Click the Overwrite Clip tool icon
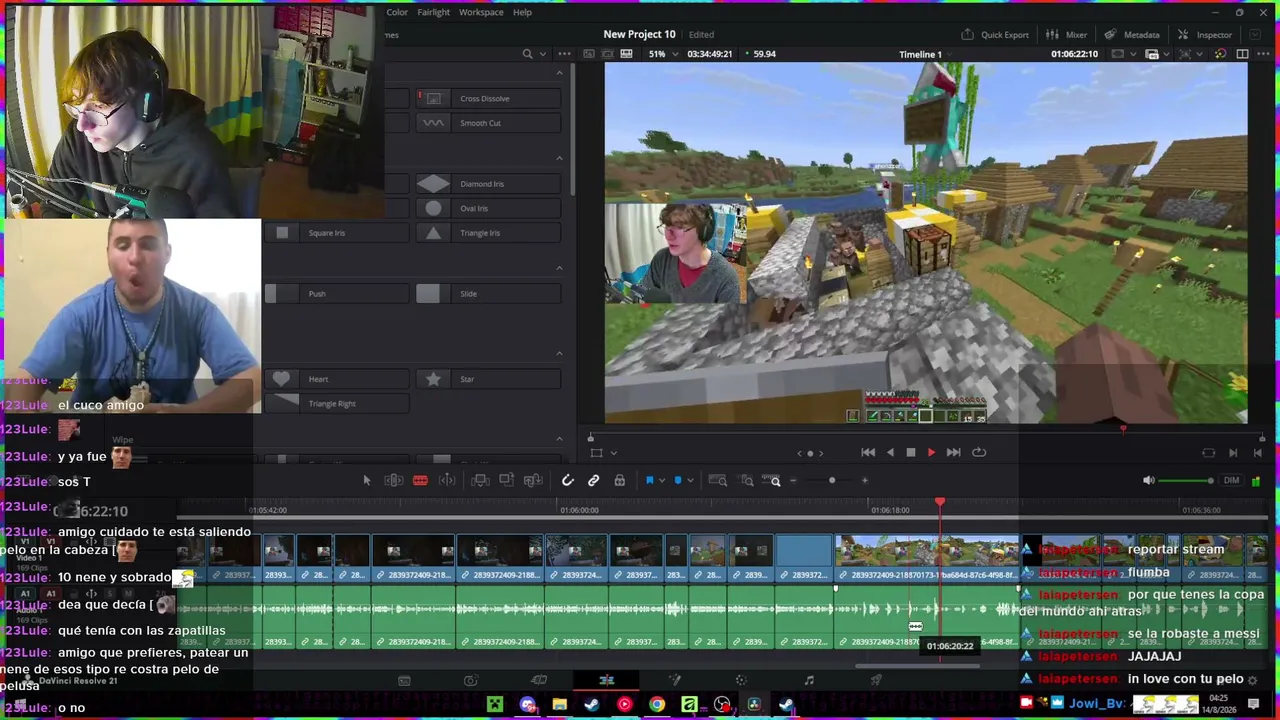 click(x=506, y=481)
